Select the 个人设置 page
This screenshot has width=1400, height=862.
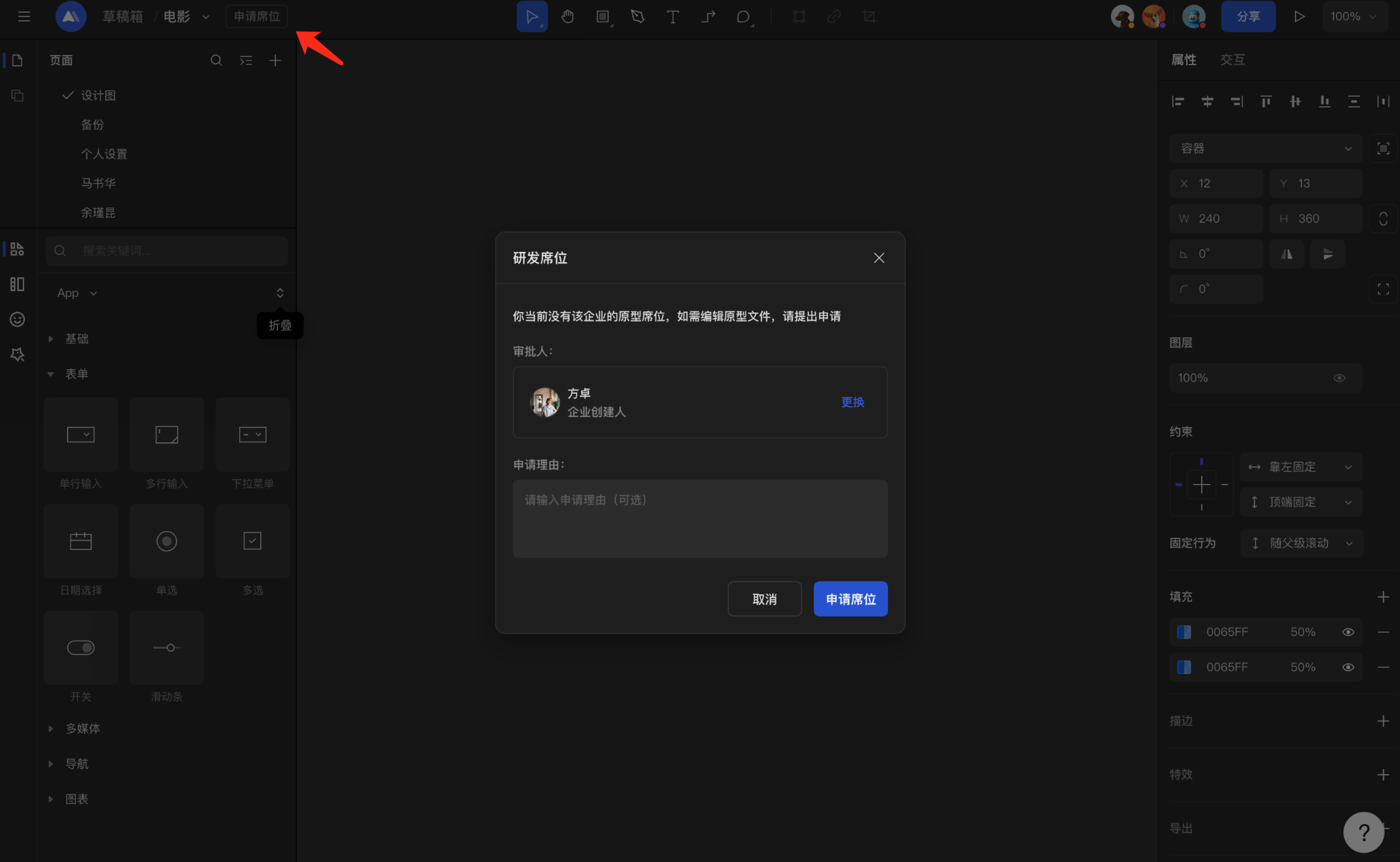[x=104, y=154]
